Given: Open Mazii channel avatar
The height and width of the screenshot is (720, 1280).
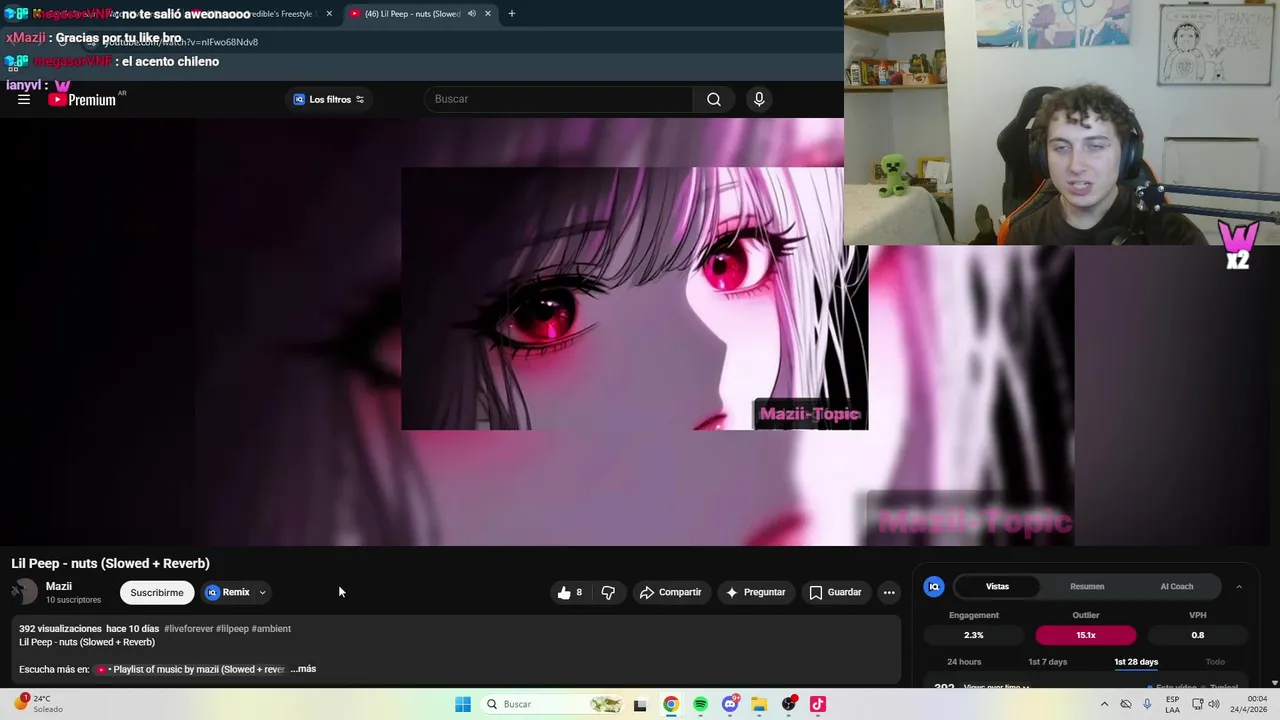Looking at the screenshot, I should click(x=24, y=592).
